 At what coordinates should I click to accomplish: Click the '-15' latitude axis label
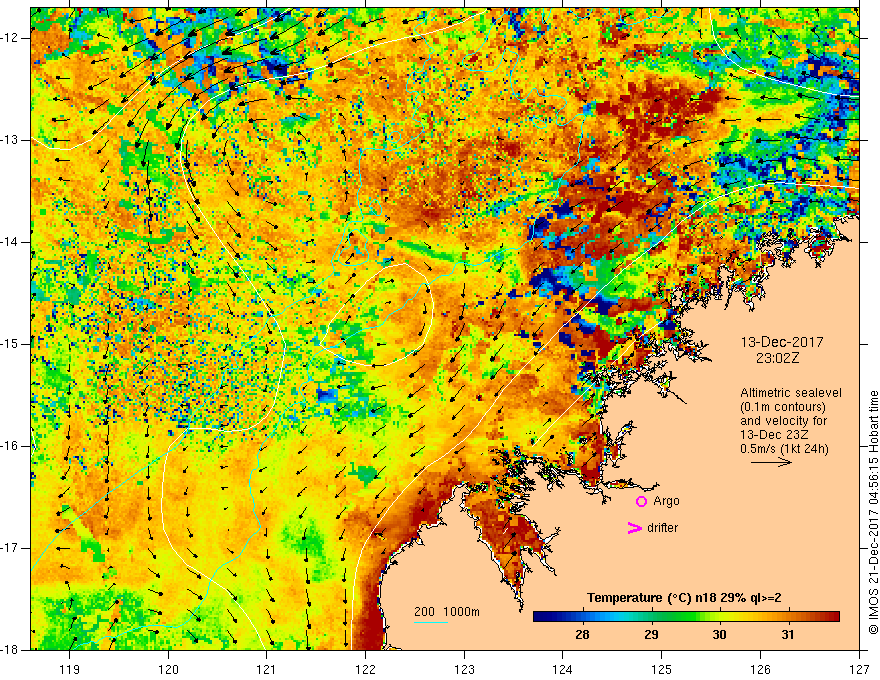tap(10, 343)
